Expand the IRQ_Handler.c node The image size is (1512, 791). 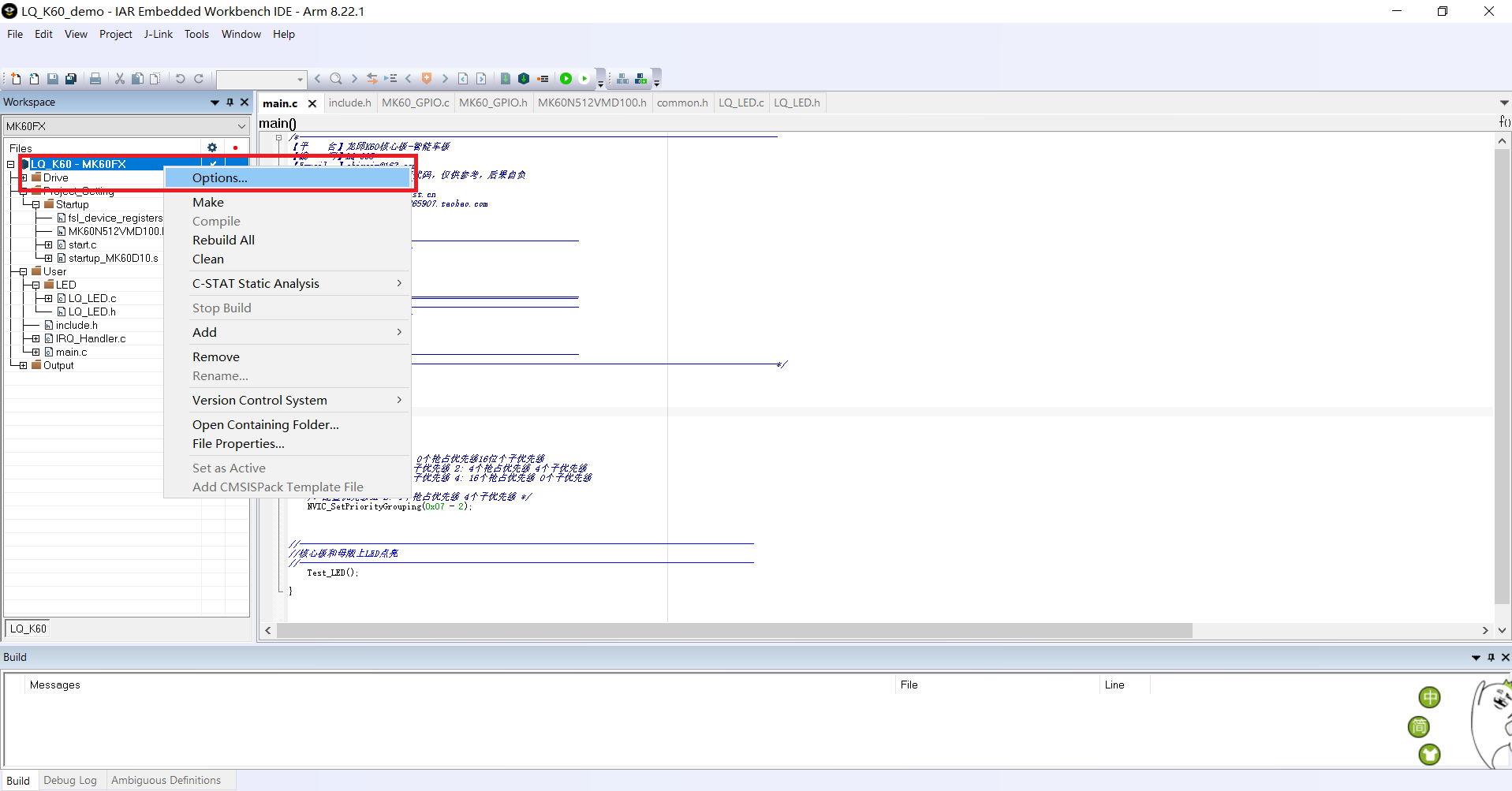coord(36,338)
